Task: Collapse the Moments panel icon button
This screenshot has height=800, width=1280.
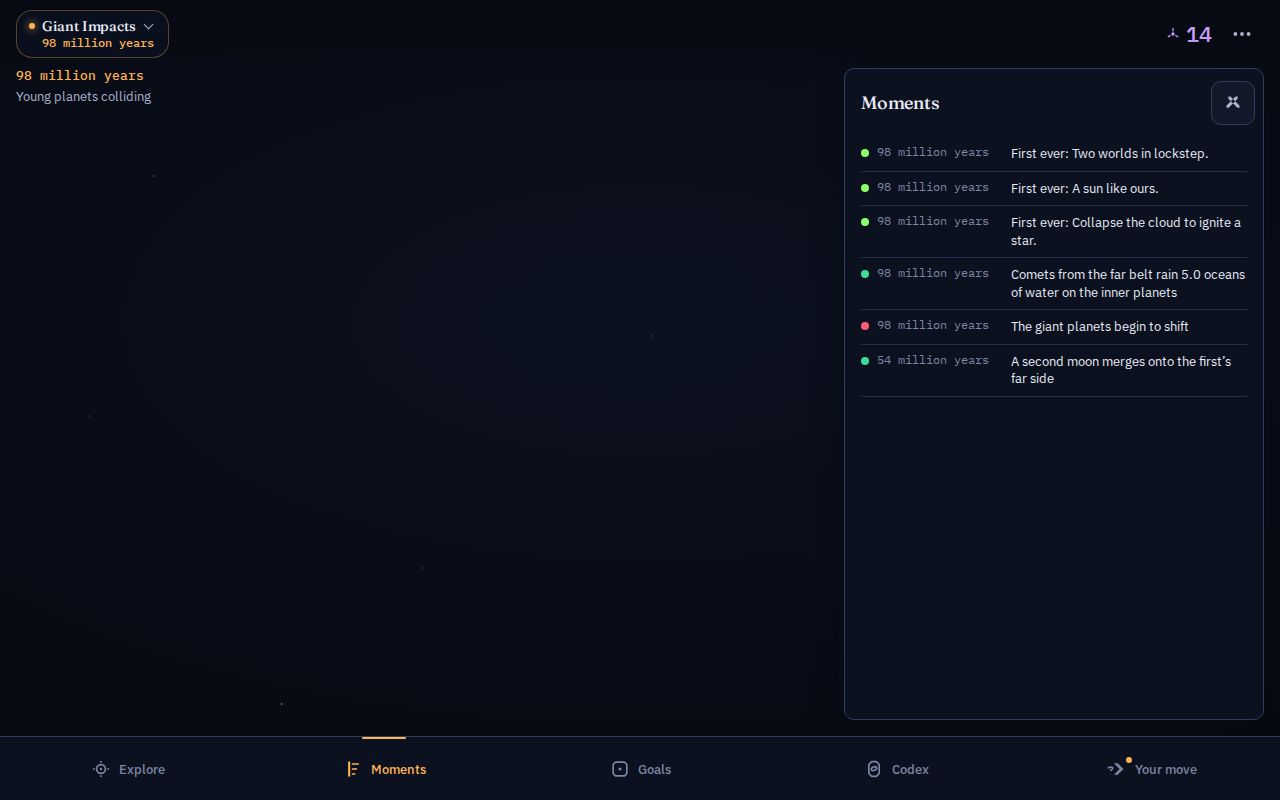Action: (1233, 102)
